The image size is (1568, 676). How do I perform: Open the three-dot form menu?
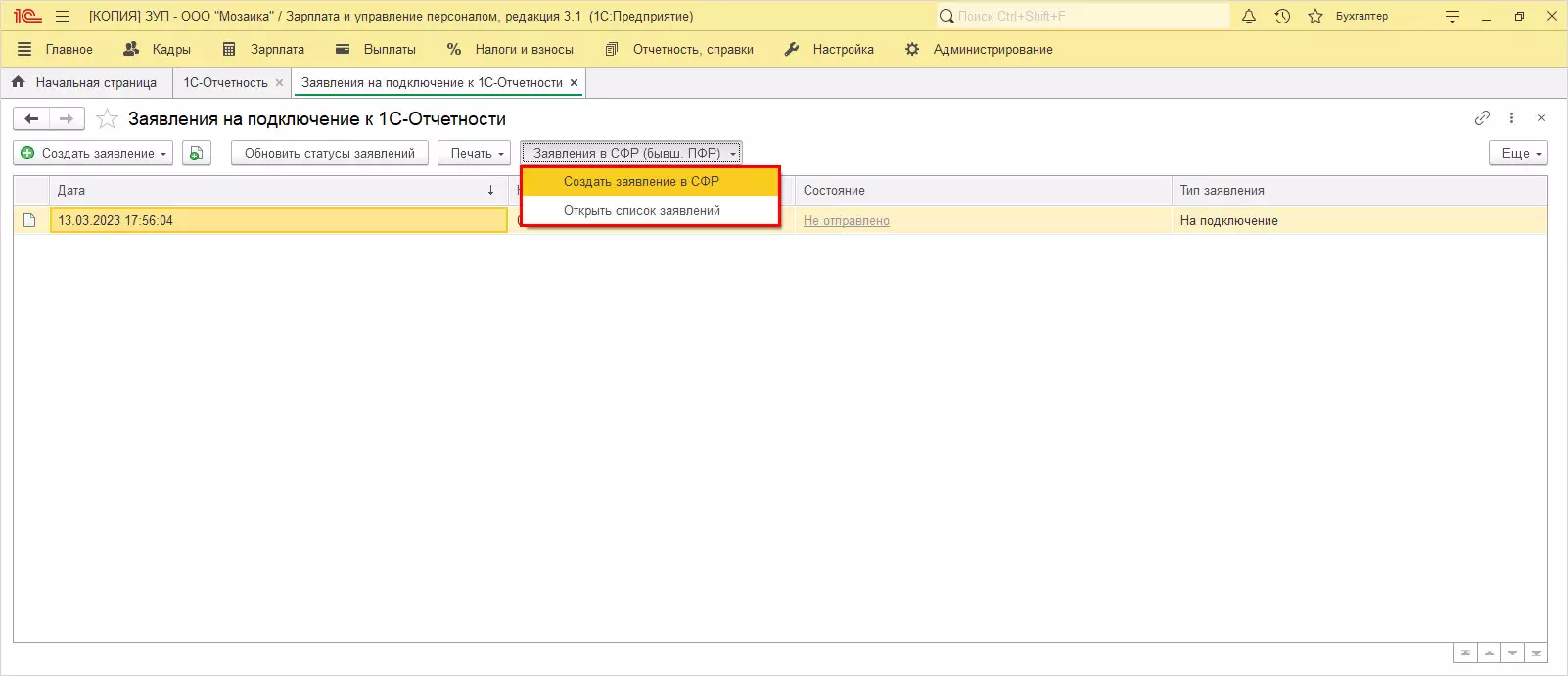pyautogui.click(x=1511, y=117)
